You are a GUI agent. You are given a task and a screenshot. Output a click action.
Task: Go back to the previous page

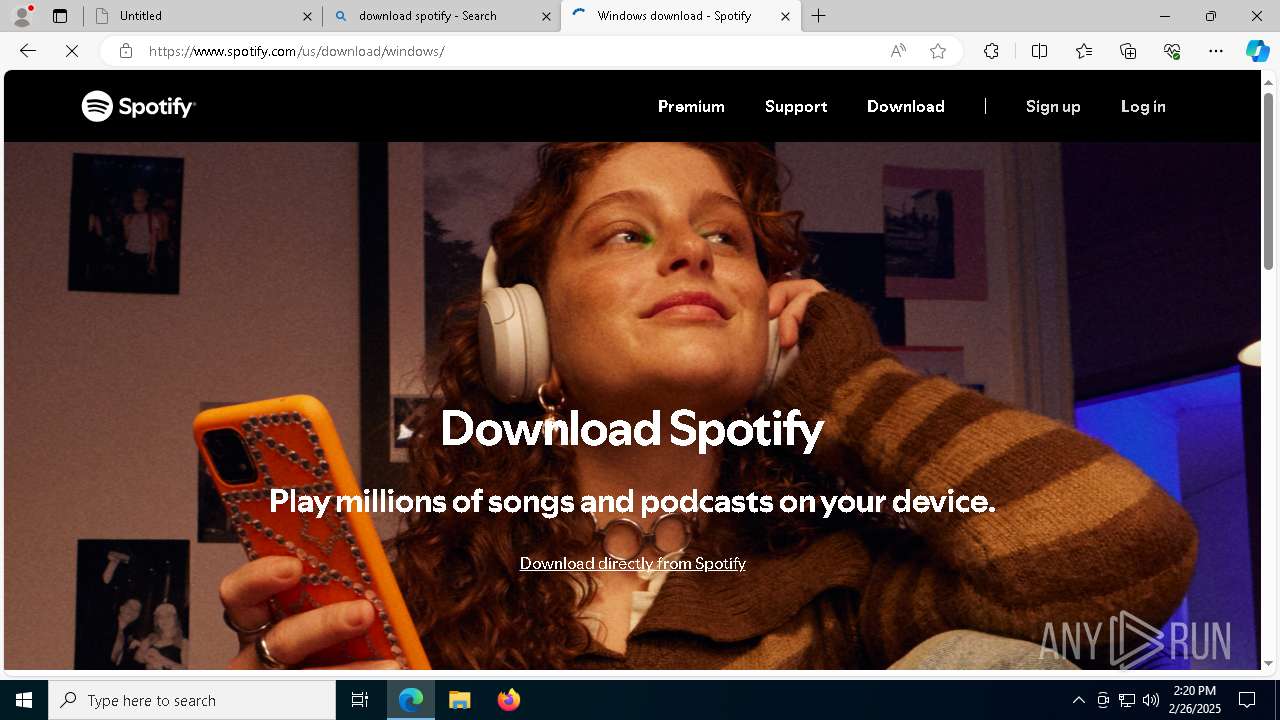click(28, 51)
